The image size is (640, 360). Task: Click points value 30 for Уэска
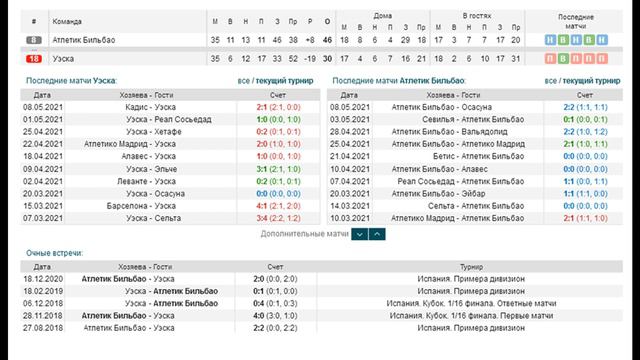tap(327, 59)
